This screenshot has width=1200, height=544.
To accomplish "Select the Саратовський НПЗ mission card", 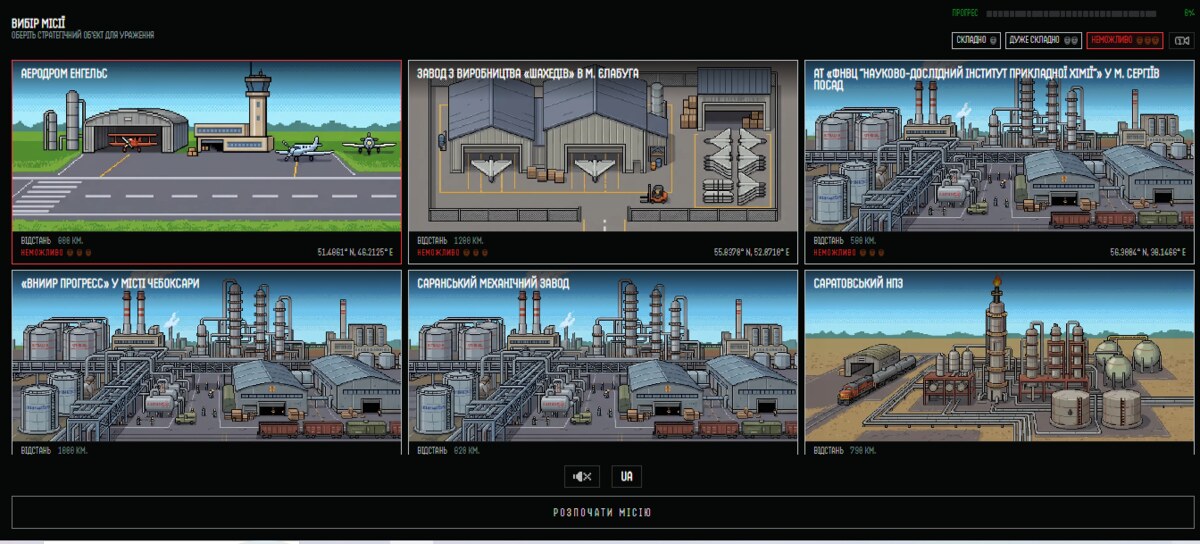I will 999,362.
